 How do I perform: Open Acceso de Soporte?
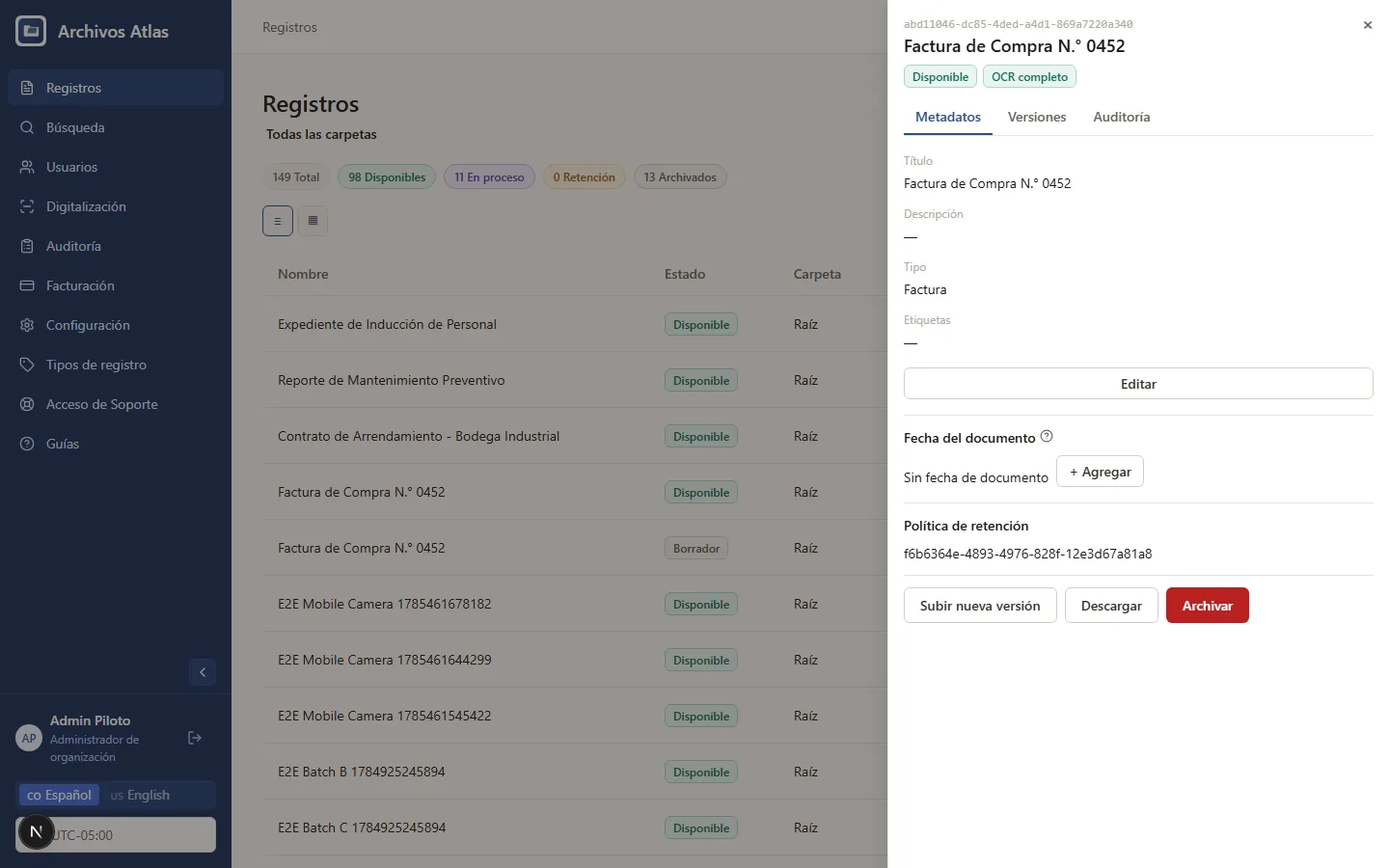click(x=116, y=404)
